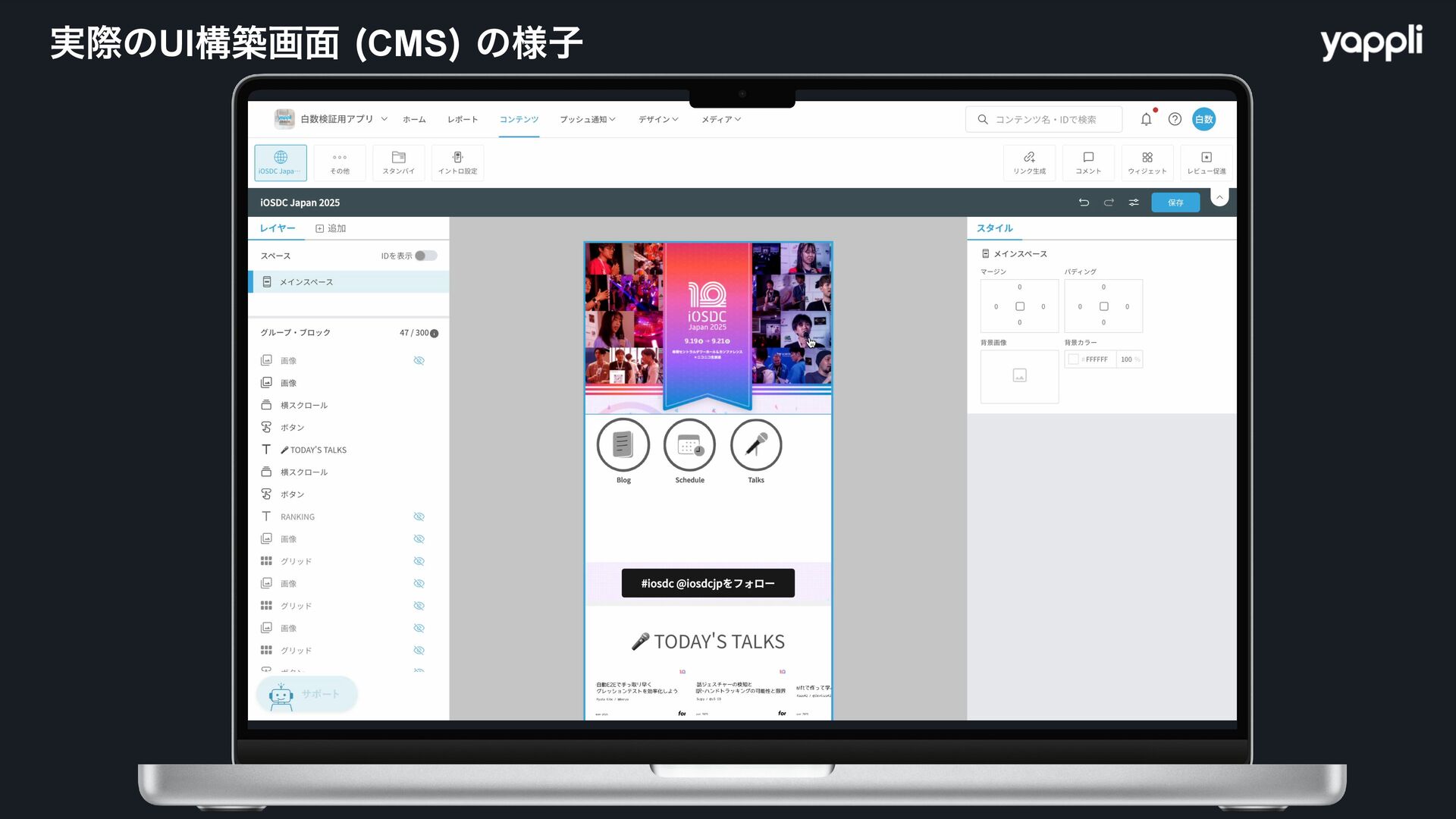Click the Blog circle icon in the preview
This screenshot has width=1456, height=819.
[623, 445]
